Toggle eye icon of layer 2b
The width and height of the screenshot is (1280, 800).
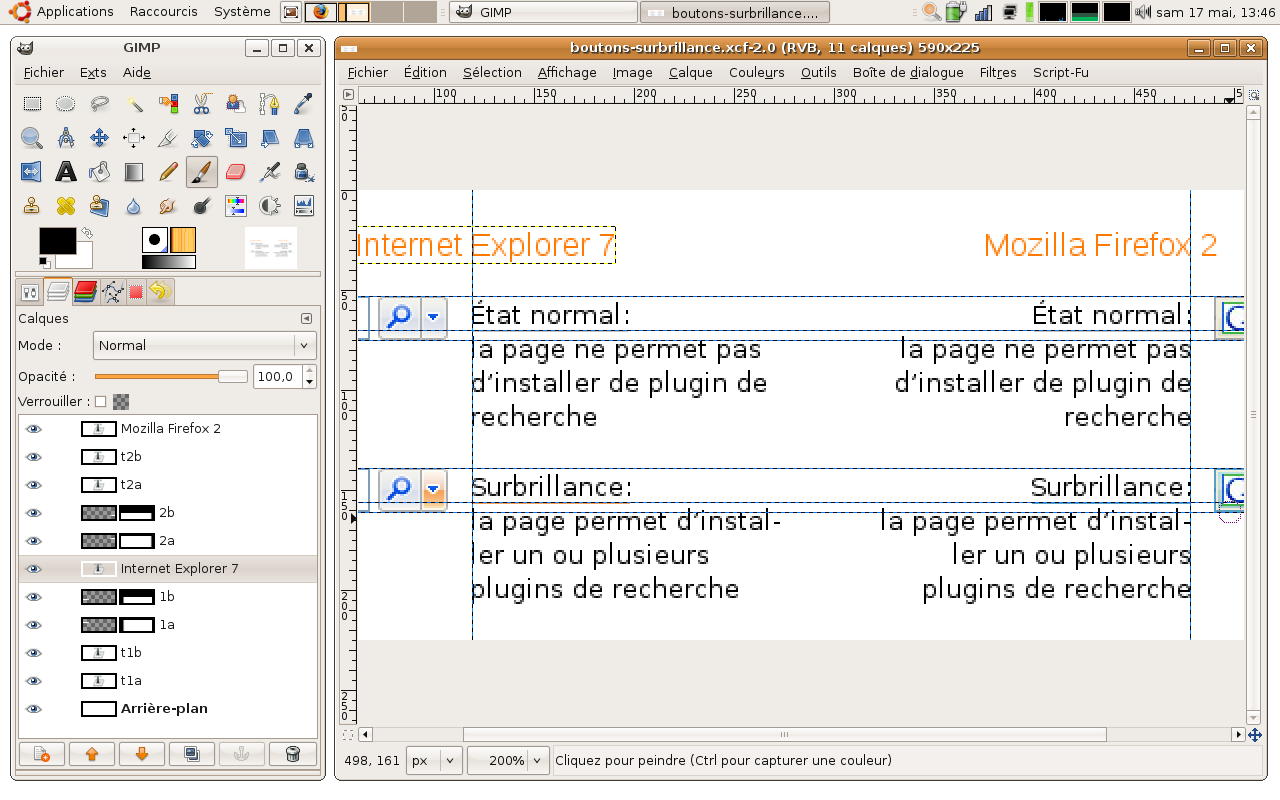click(x=34, y=512)
